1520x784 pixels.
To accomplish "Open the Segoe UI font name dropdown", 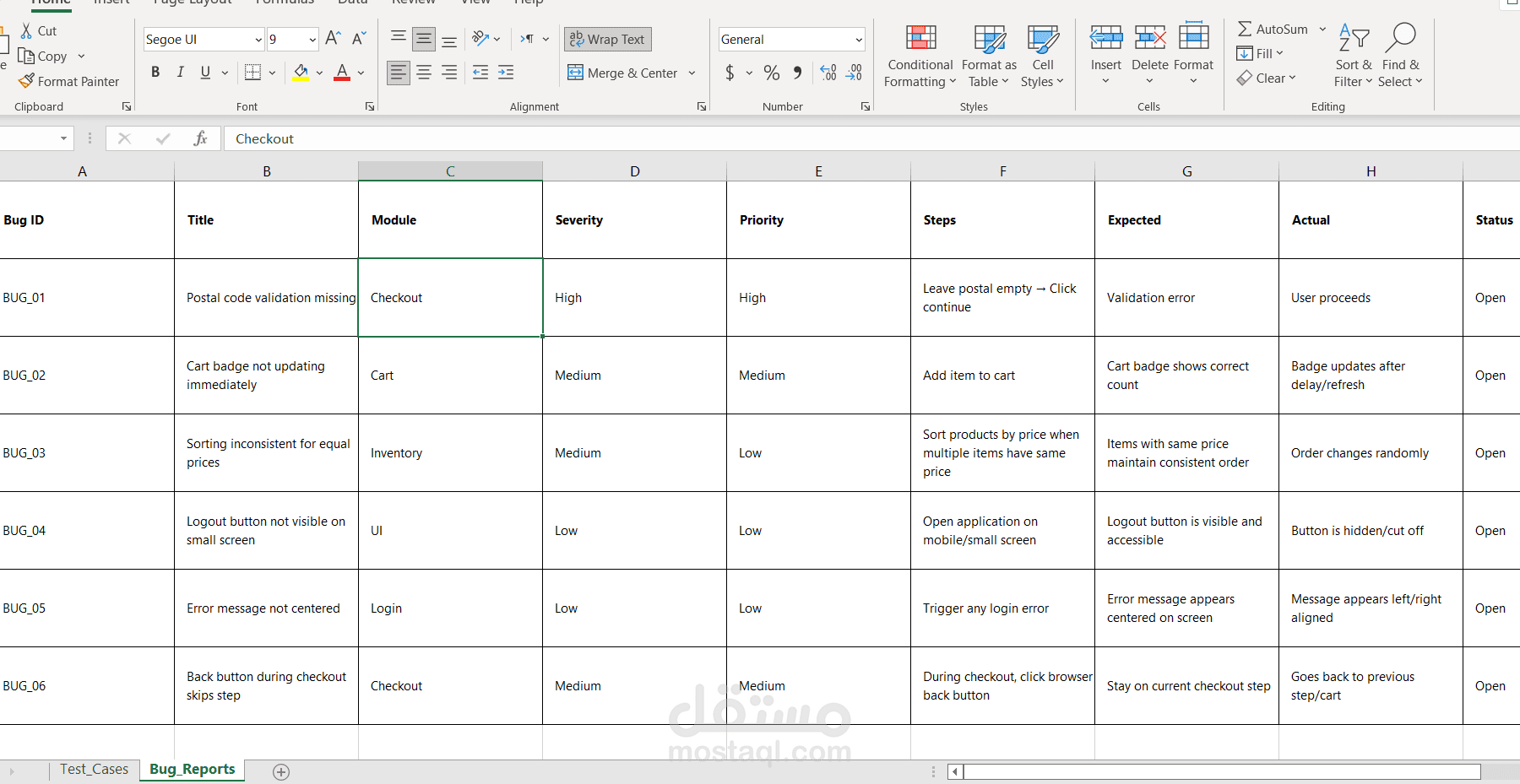I will point(258,40).
